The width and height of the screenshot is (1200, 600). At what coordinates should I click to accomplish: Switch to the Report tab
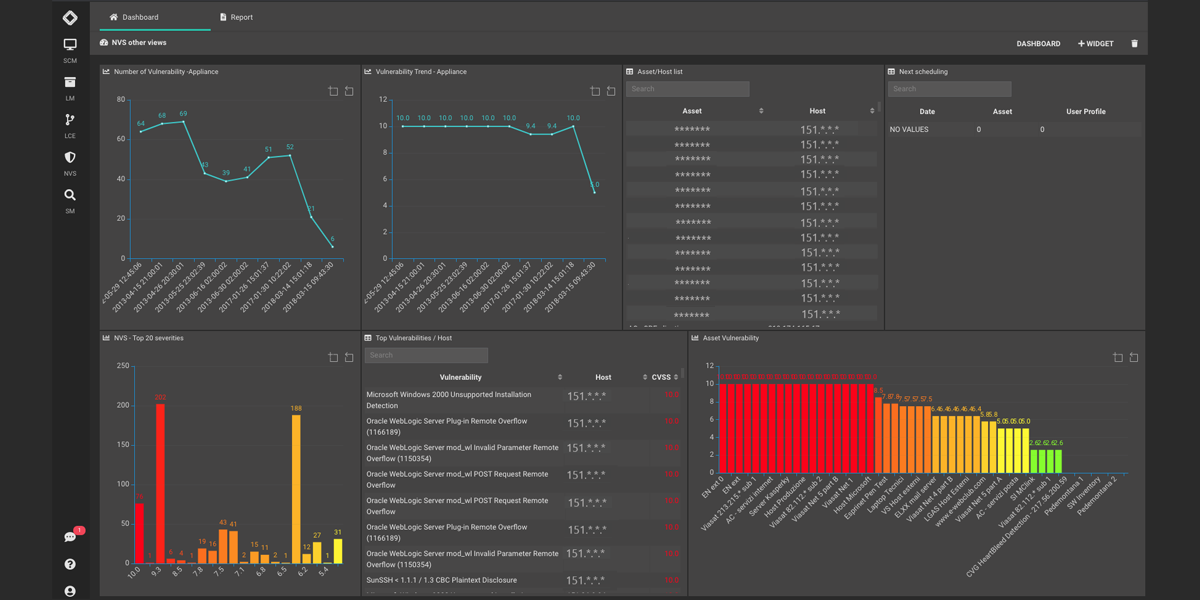(x=235, y=17)
